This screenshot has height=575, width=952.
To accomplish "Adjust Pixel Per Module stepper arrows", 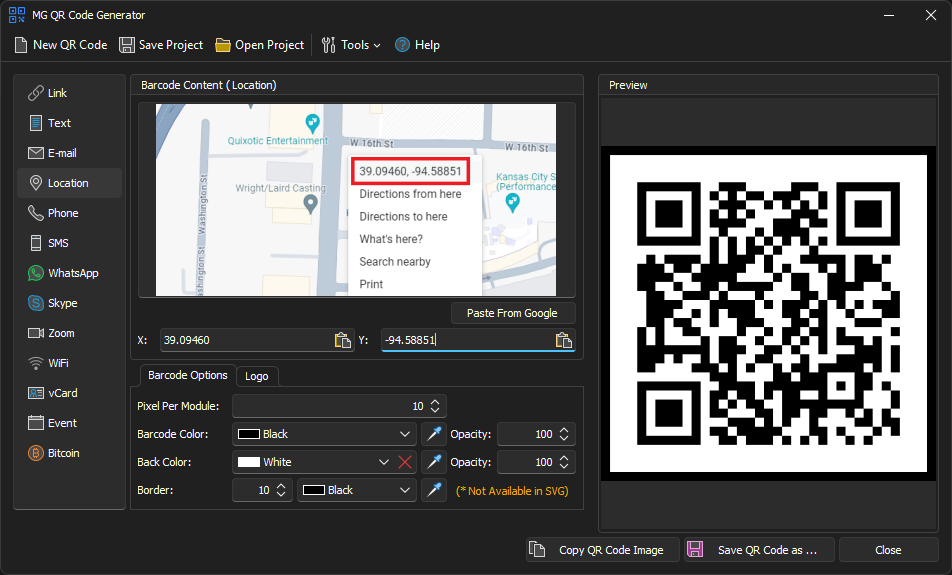I will tap(435, 406).
